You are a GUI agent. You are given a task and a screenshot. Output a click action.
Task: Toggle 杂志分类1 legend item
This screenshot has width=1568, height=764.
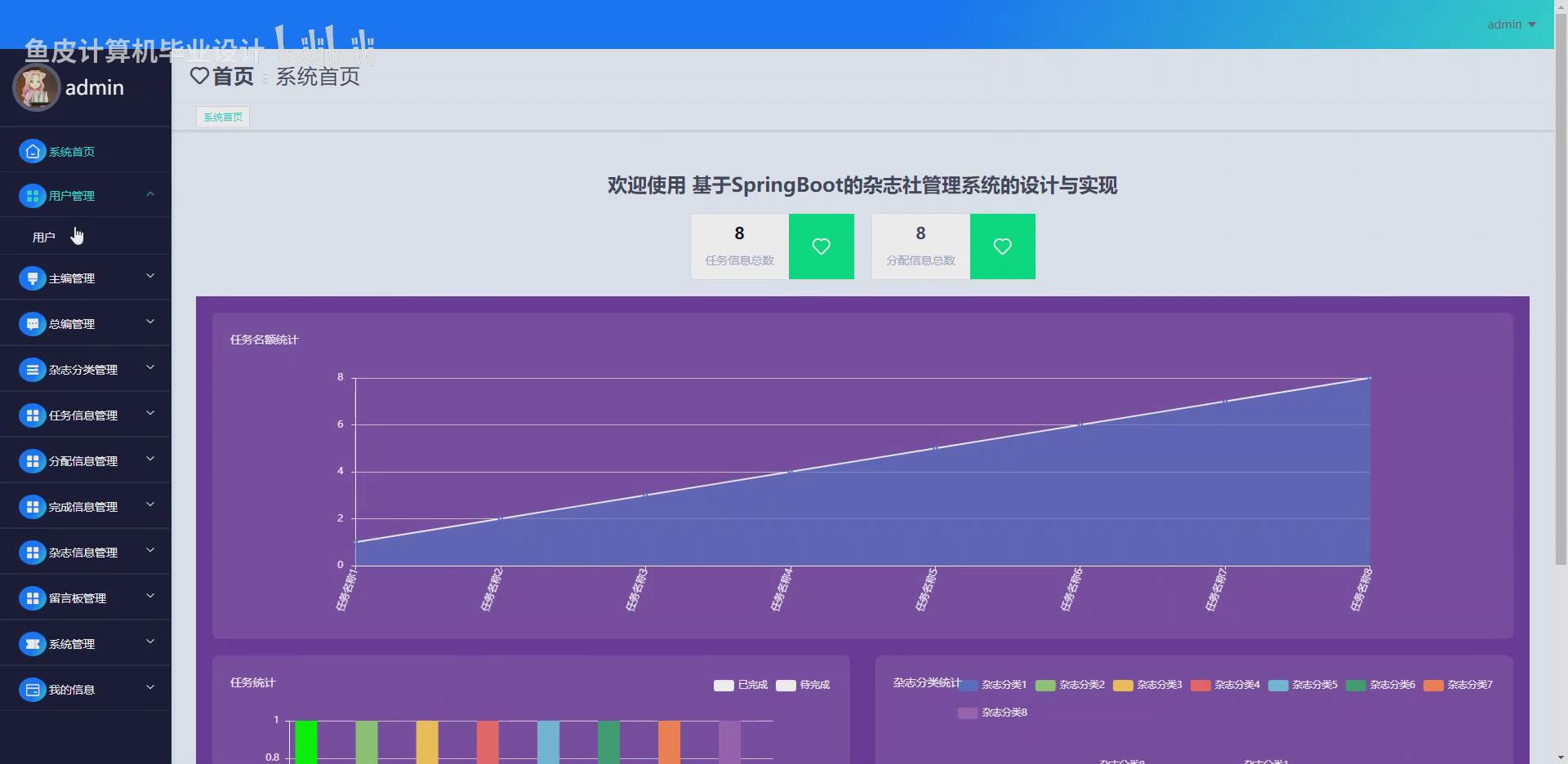992,685
